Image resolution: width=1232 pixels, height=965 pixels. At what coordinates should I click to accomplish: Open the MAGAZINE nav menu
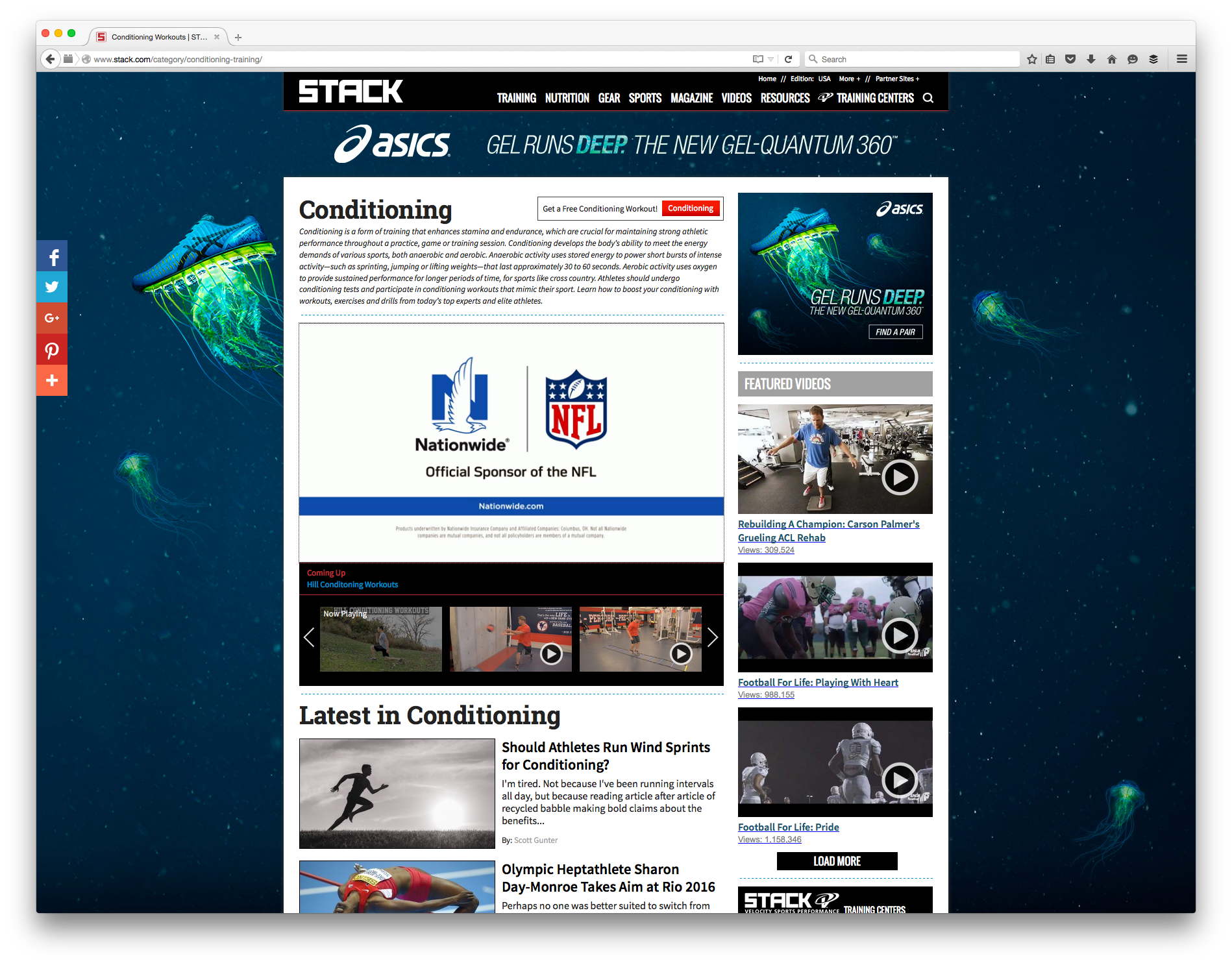pos(692,98)
